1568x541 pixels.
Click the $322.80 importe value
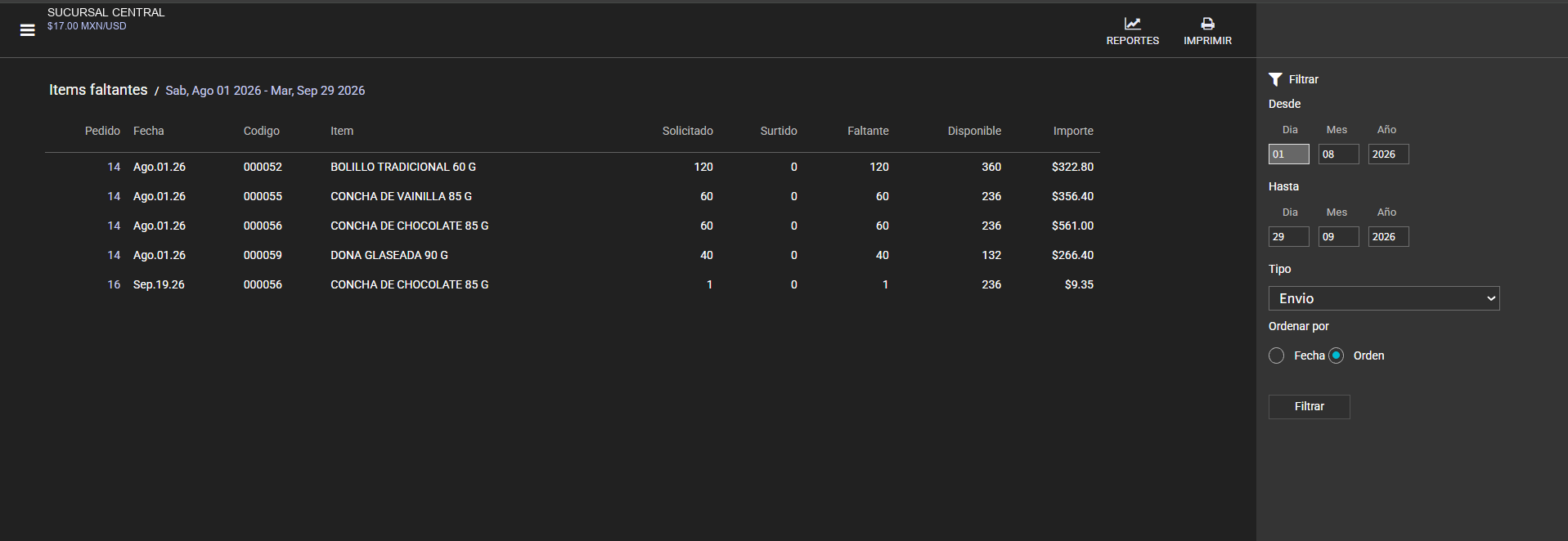[x=1072, y=167]
